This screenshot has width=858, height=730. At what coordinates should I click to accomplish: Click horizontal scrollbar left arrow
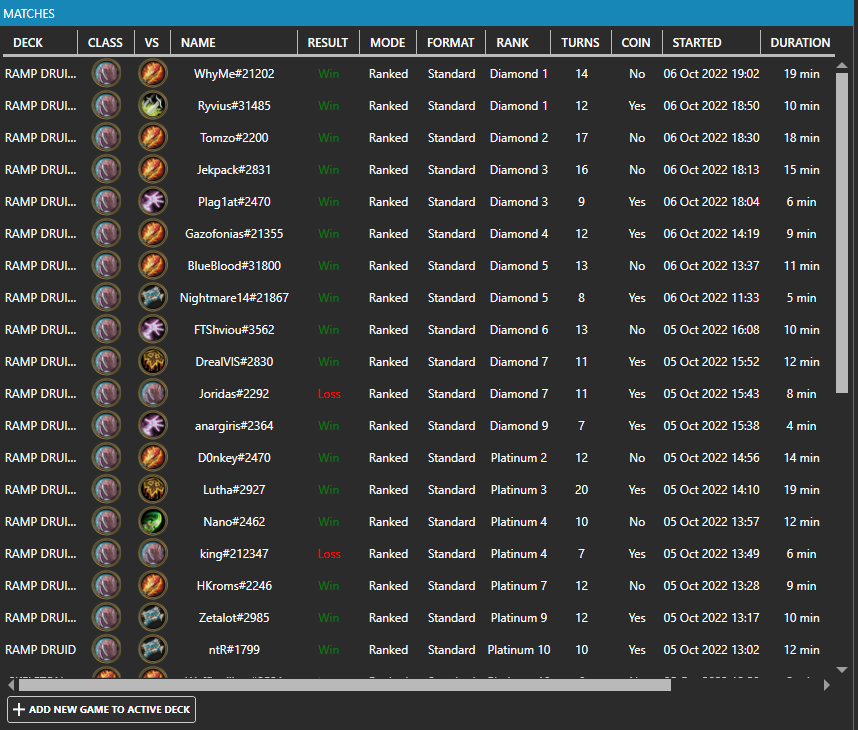pos(11,685)
